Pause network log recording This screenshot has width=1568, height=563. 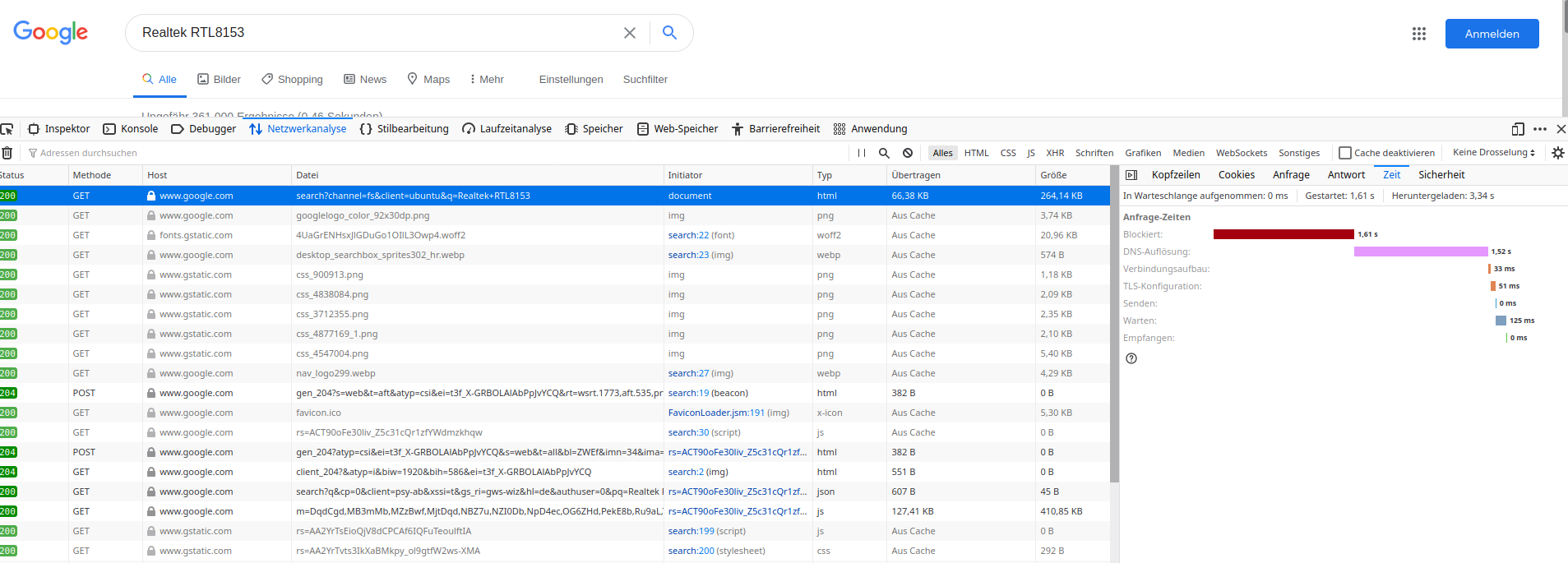[862, 153]
